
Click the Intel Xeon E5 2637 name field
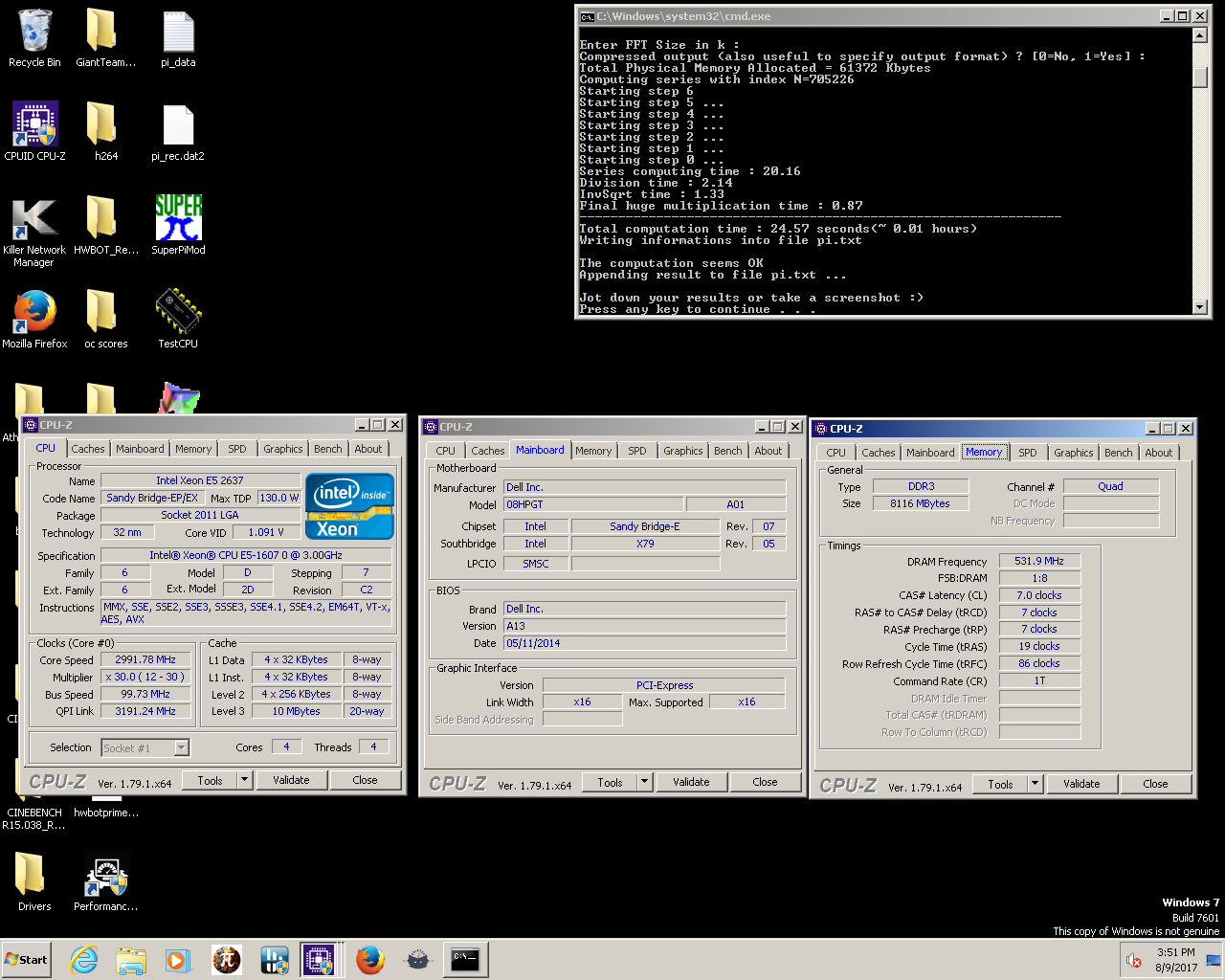200,480
